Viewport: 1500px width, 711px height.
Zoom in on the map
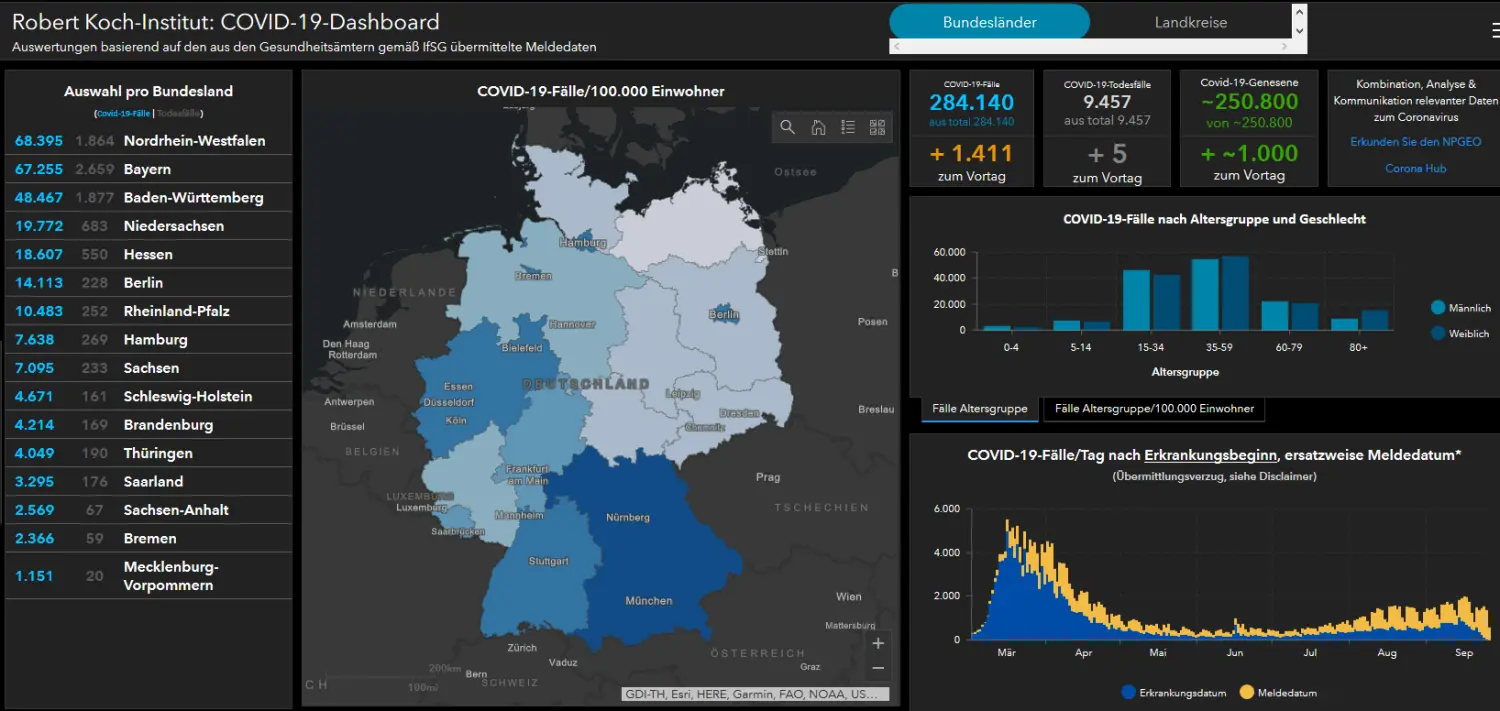(x=878, y=643)
